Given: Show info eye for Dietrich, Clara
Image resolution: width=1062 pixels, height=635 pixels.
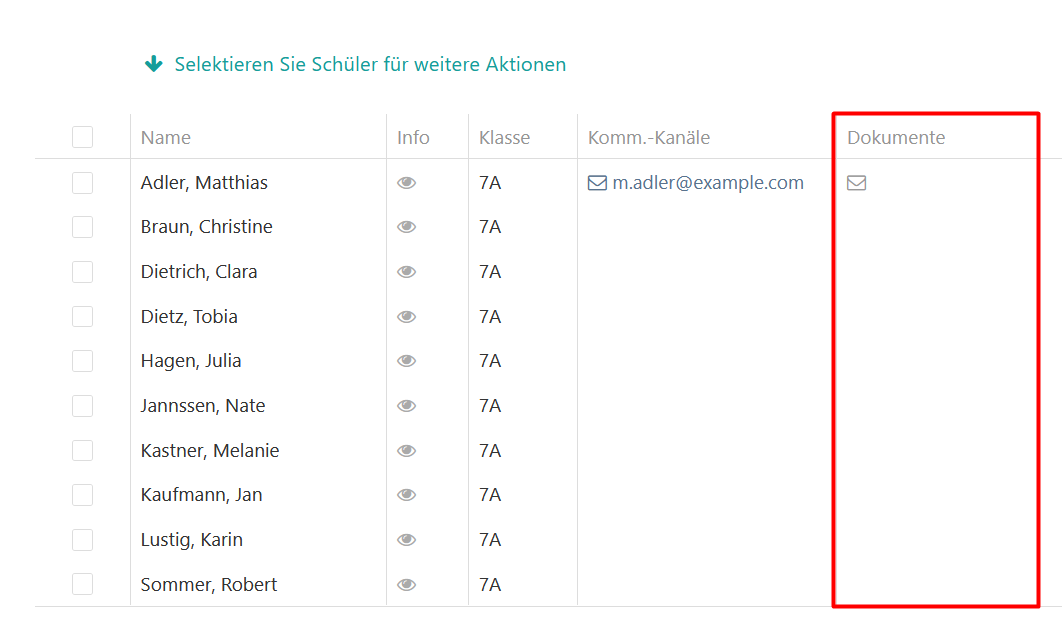Looking at the screenshot, I should tap(406, 272).
